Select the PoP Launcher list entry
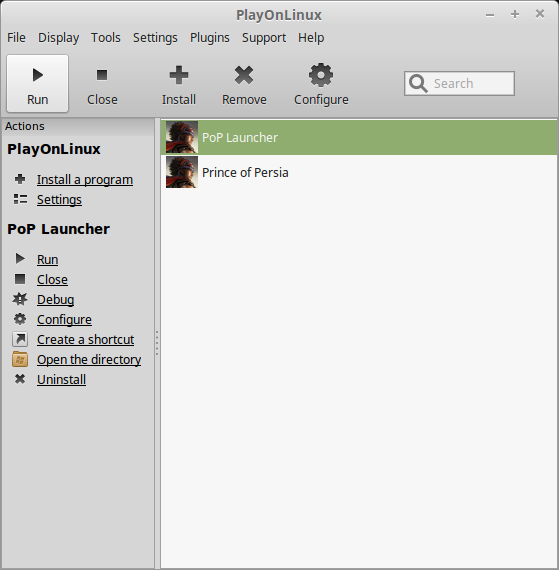The image size is (559, 570). click(x=359, y=137)
